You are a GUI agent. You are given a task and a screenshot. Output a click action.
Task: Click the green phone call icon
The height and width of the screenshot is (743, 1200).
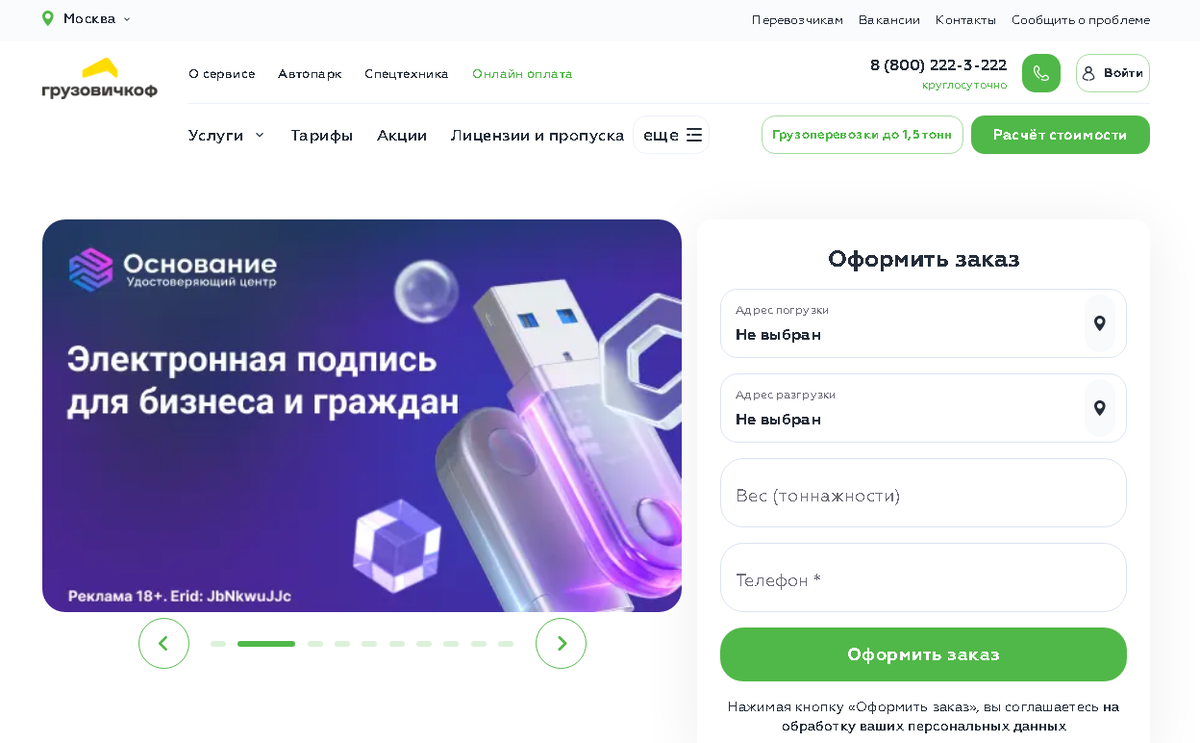coord(1041,73)
